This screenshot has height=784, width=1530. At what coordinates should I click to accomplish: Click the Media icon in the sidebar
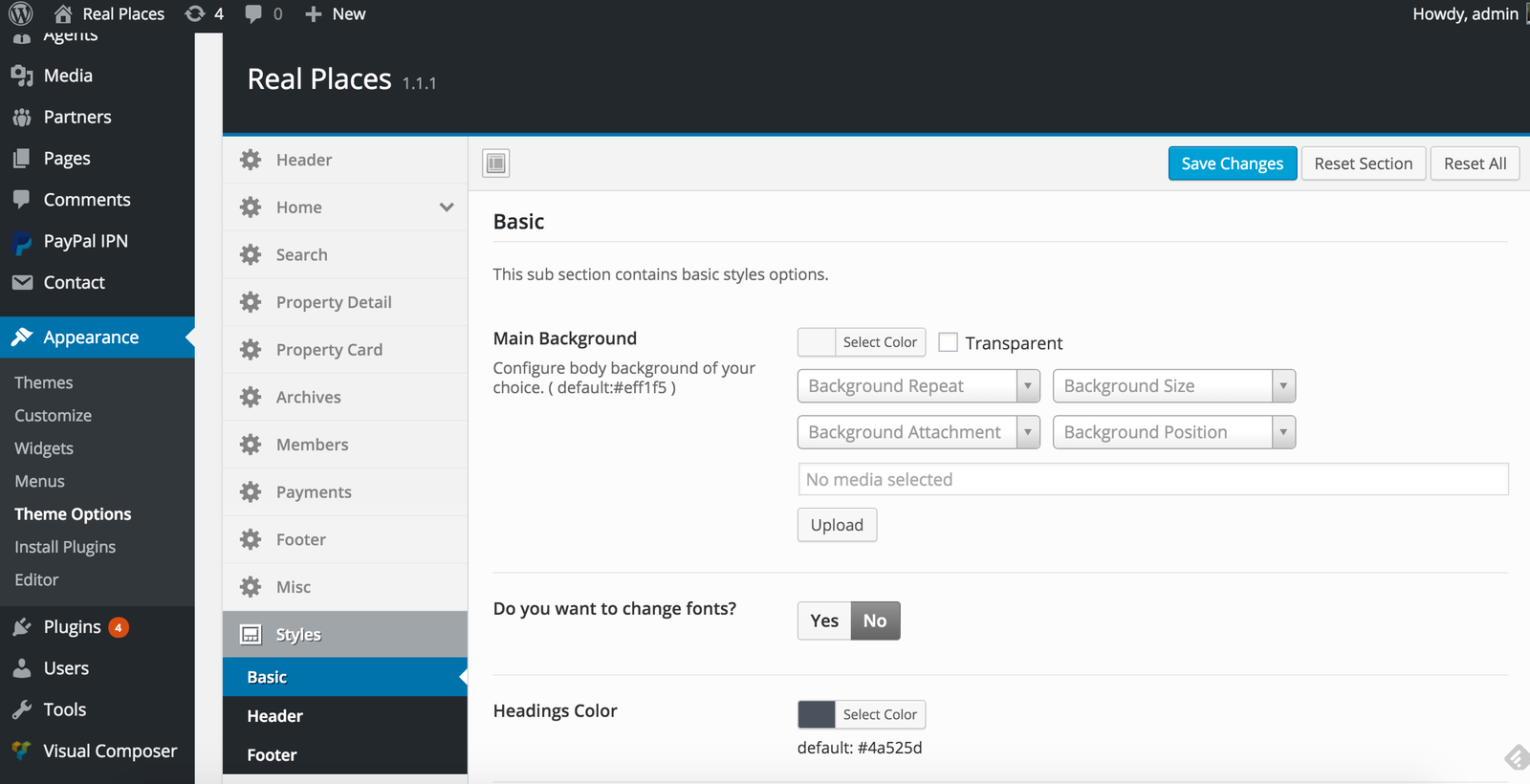point(22,76)
